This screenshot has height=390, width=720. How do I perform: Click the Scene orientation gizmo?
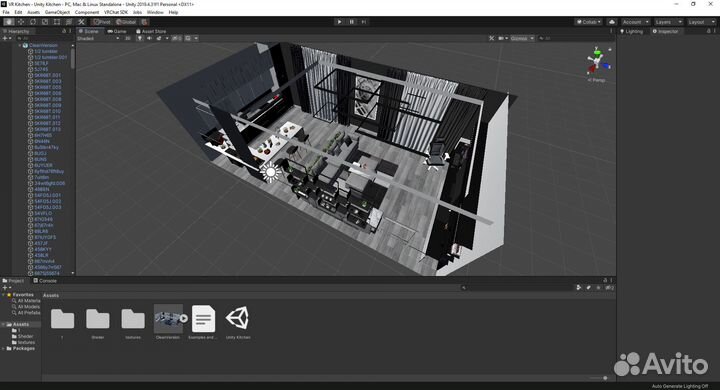597,62
